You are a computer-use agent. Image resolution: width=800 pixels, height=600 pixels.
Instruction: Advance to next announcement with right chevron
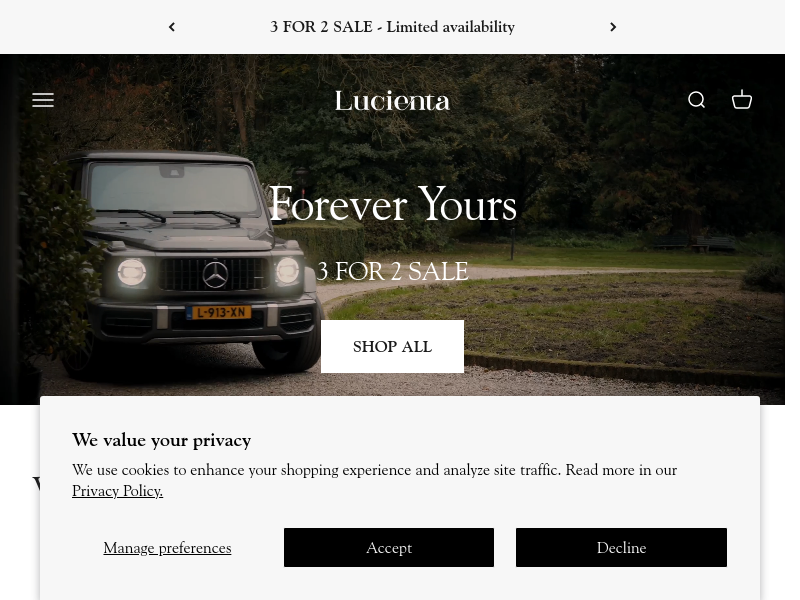click(613, 27)
